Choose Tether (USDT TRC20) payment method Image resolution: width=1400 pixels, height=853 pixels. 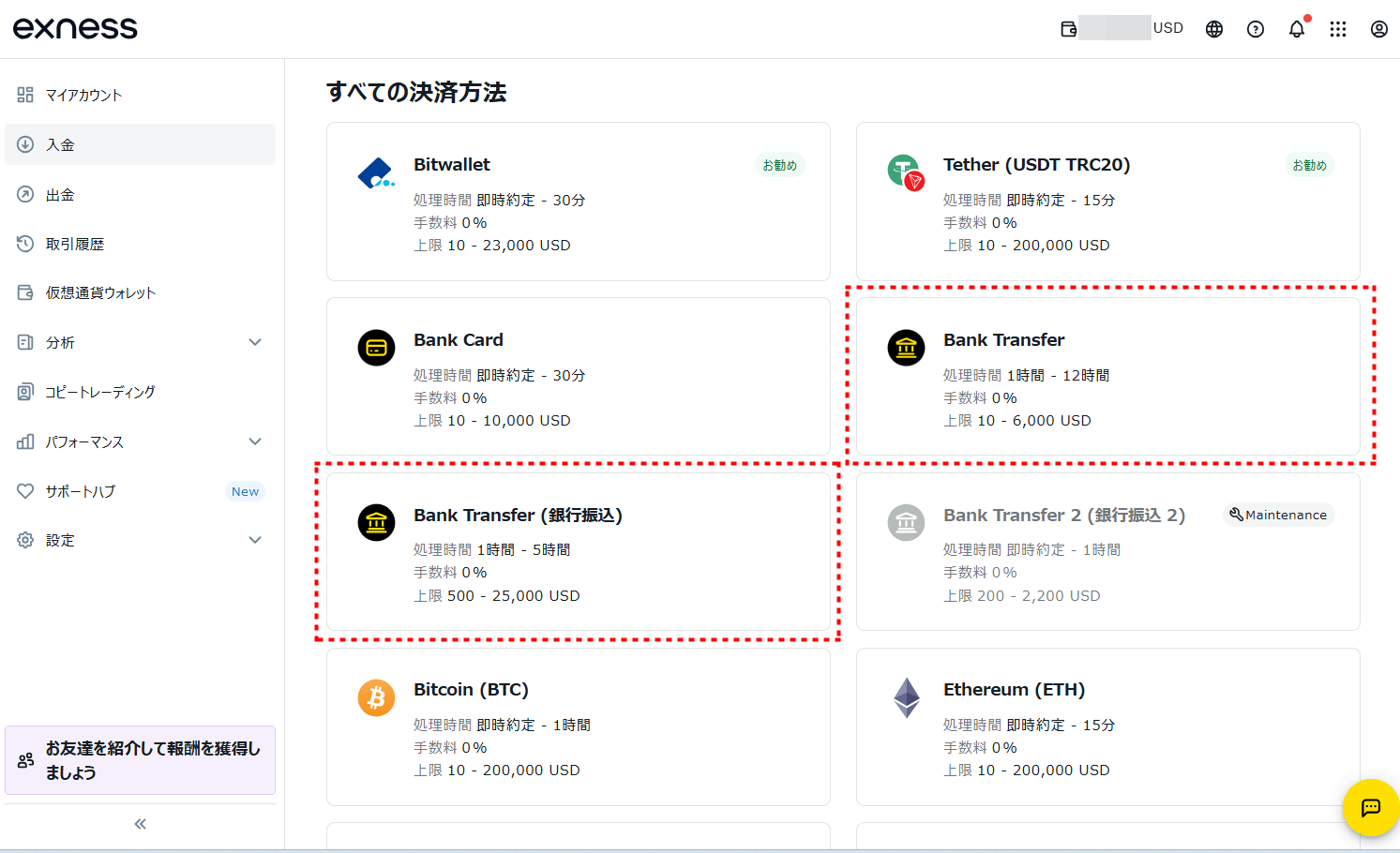[1108, 202]
